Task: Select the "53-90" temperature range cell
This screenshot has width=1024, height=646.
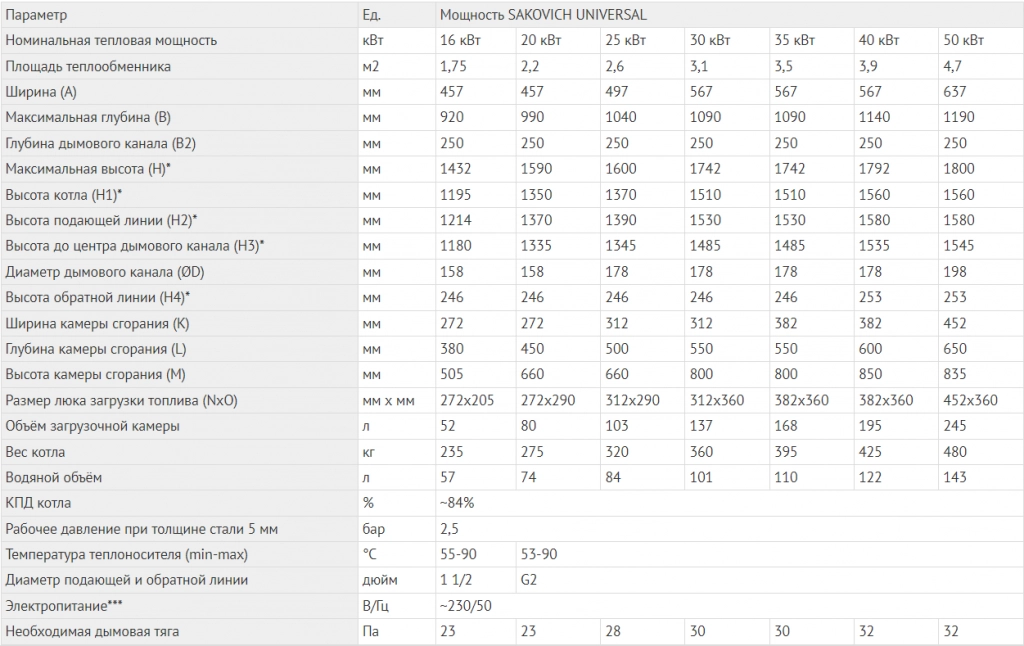Action: coord(538,554)
